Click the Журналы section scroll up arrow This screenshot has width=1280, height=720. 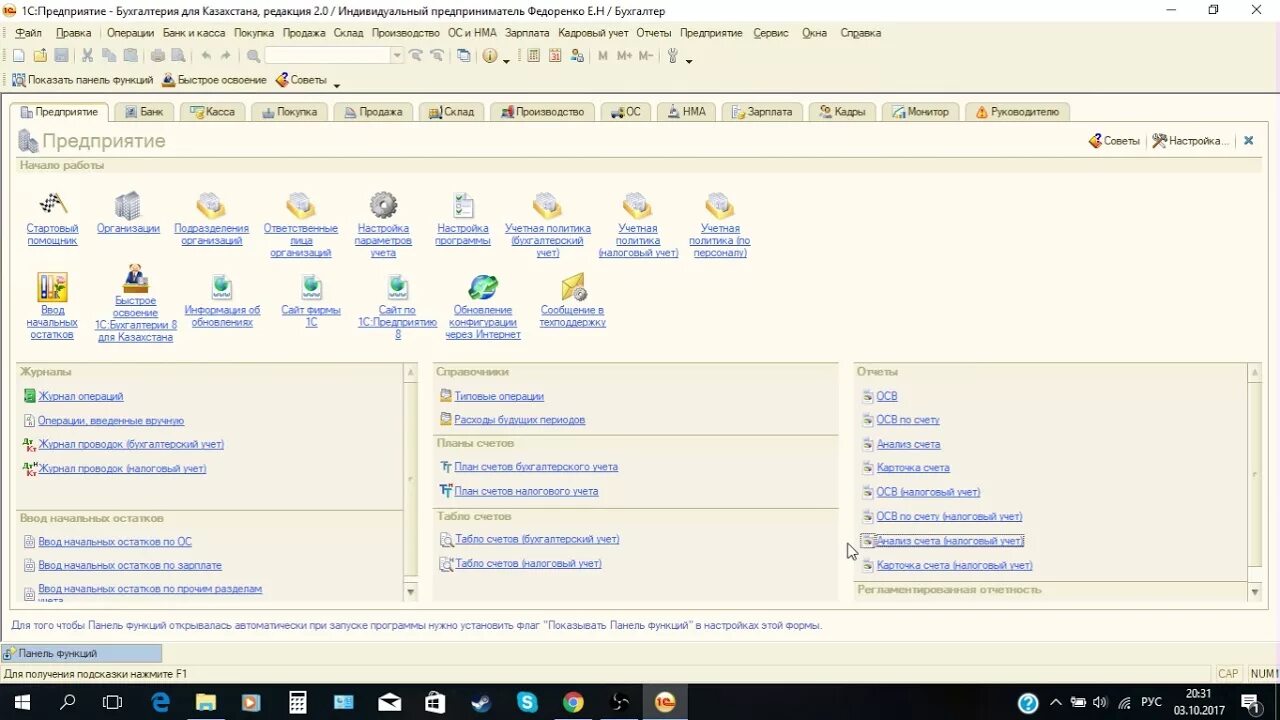pyautogui.click(x=410, y=373)
